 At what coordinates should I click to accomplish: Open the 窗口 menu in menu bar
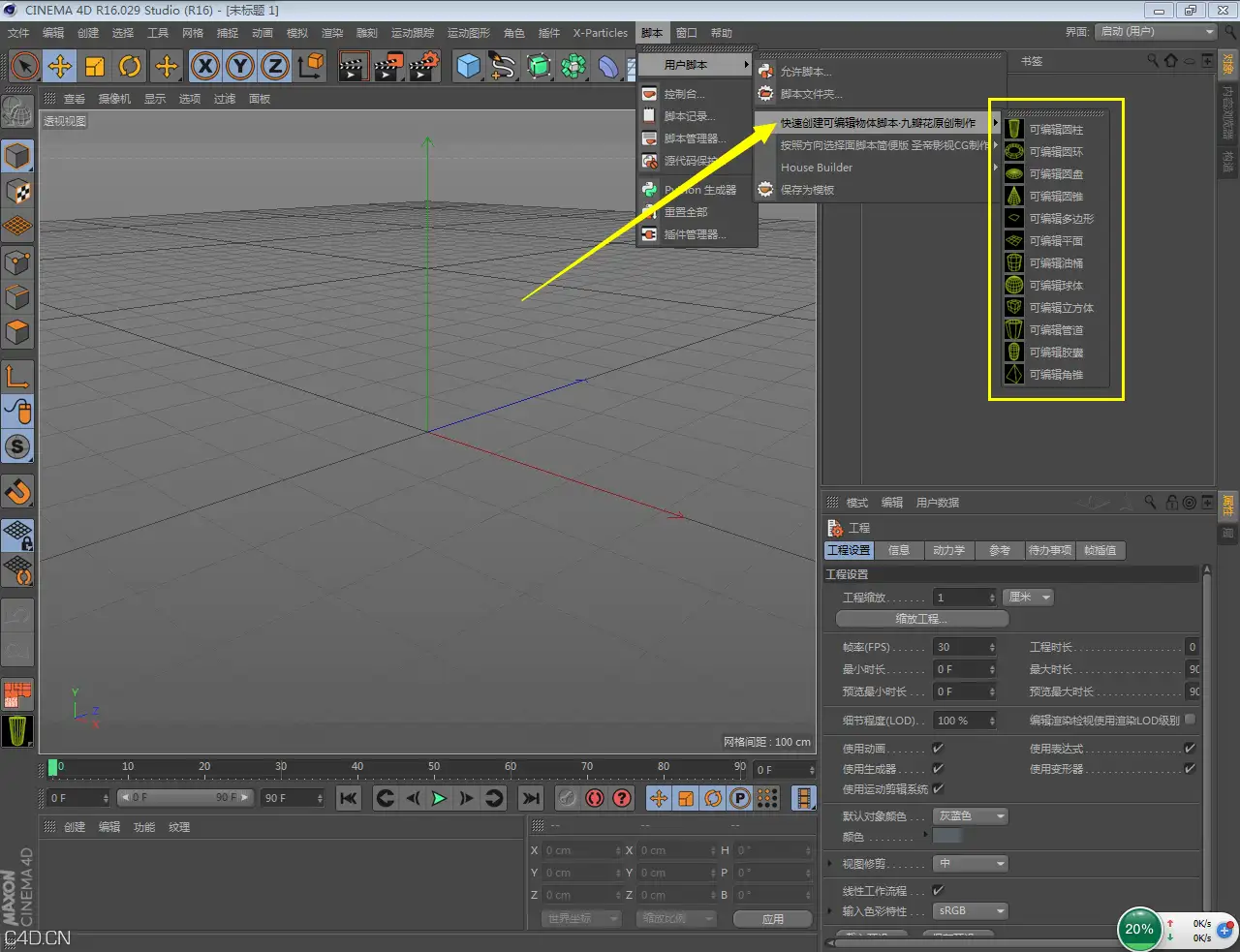(686, 33)
